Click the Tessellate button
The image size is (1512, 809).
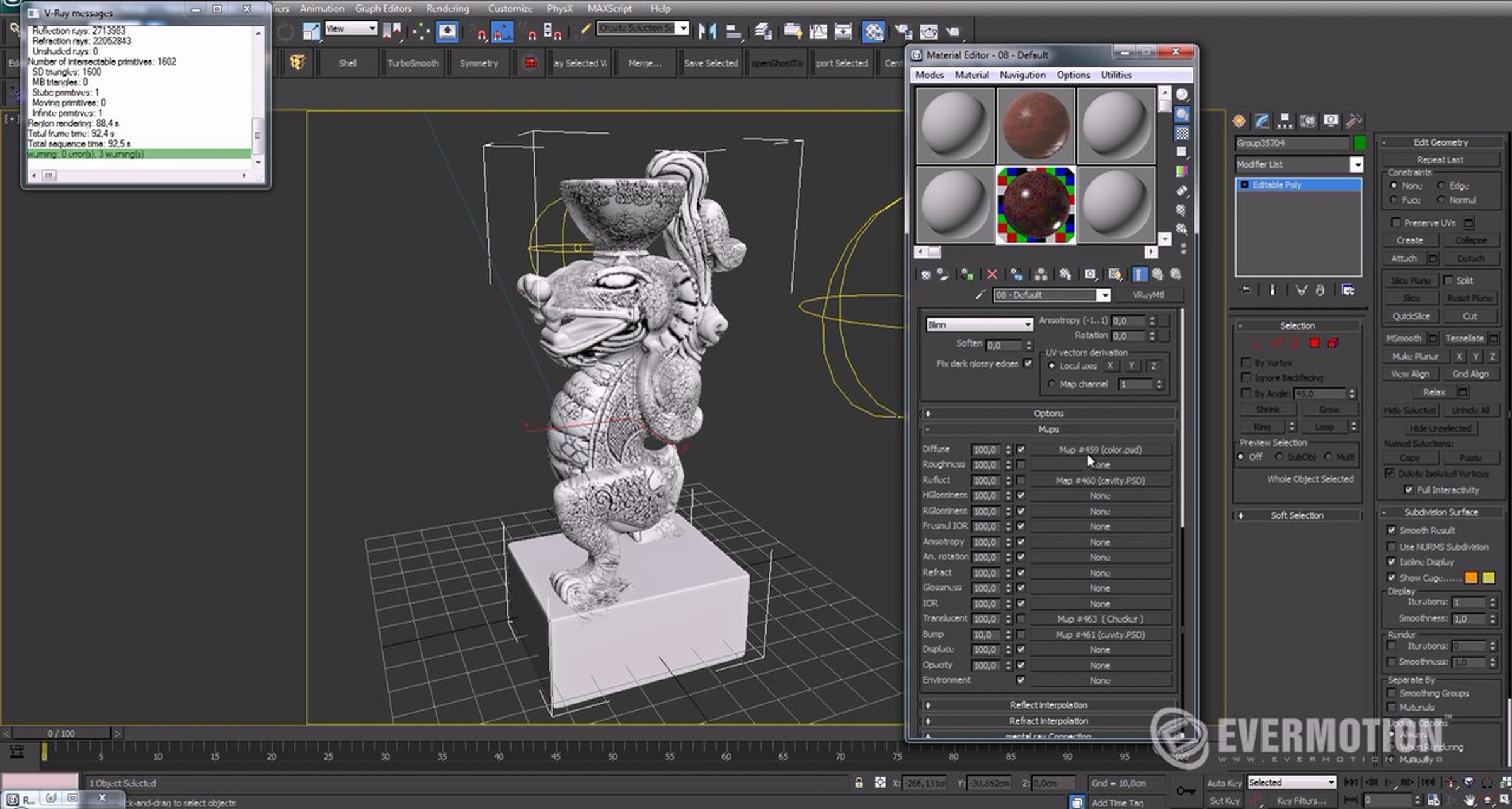coord(1463,338)
